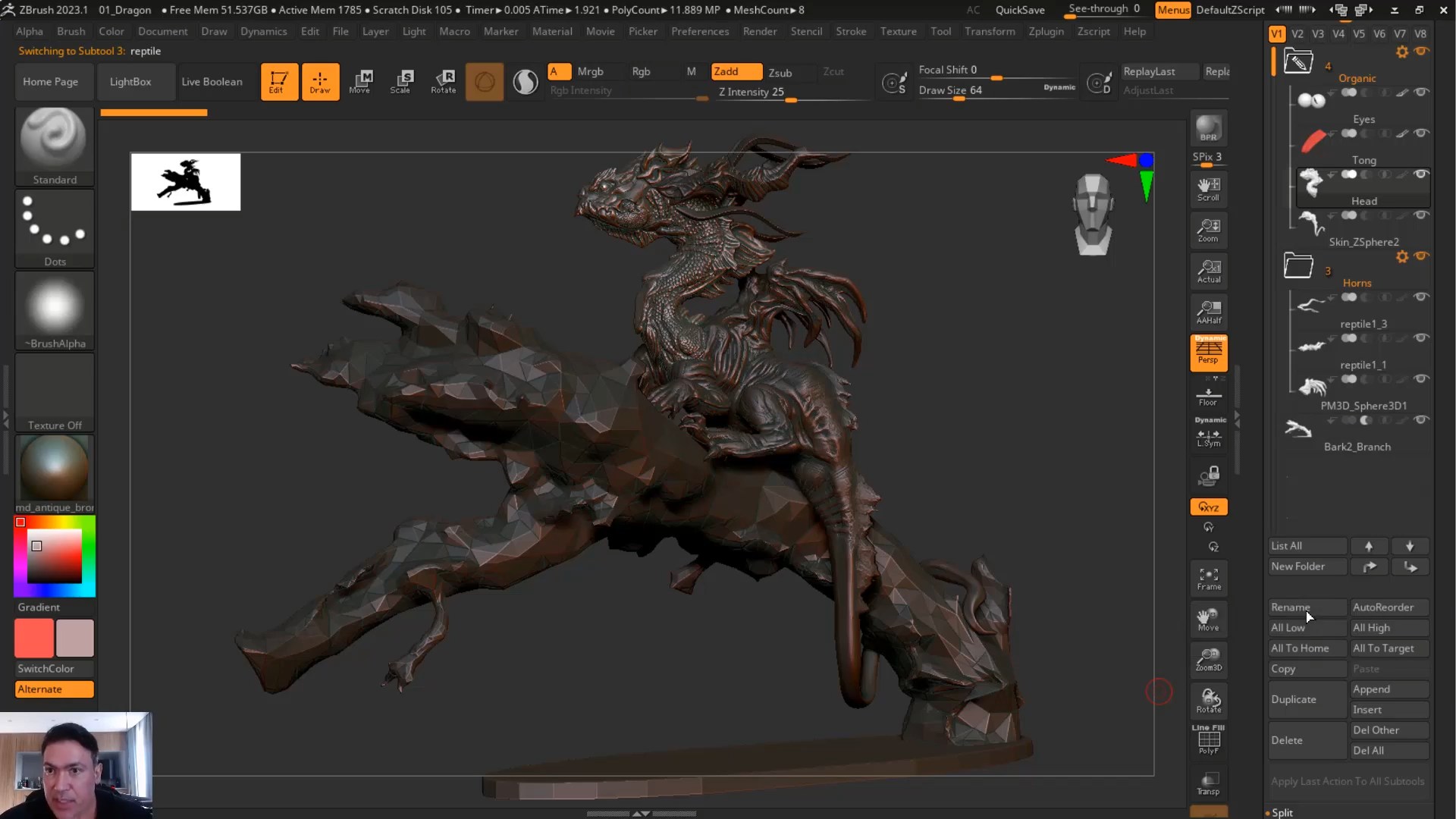Collapse the Horns folder
This screenshot has height=819, width=1456.
point(1298,266)
